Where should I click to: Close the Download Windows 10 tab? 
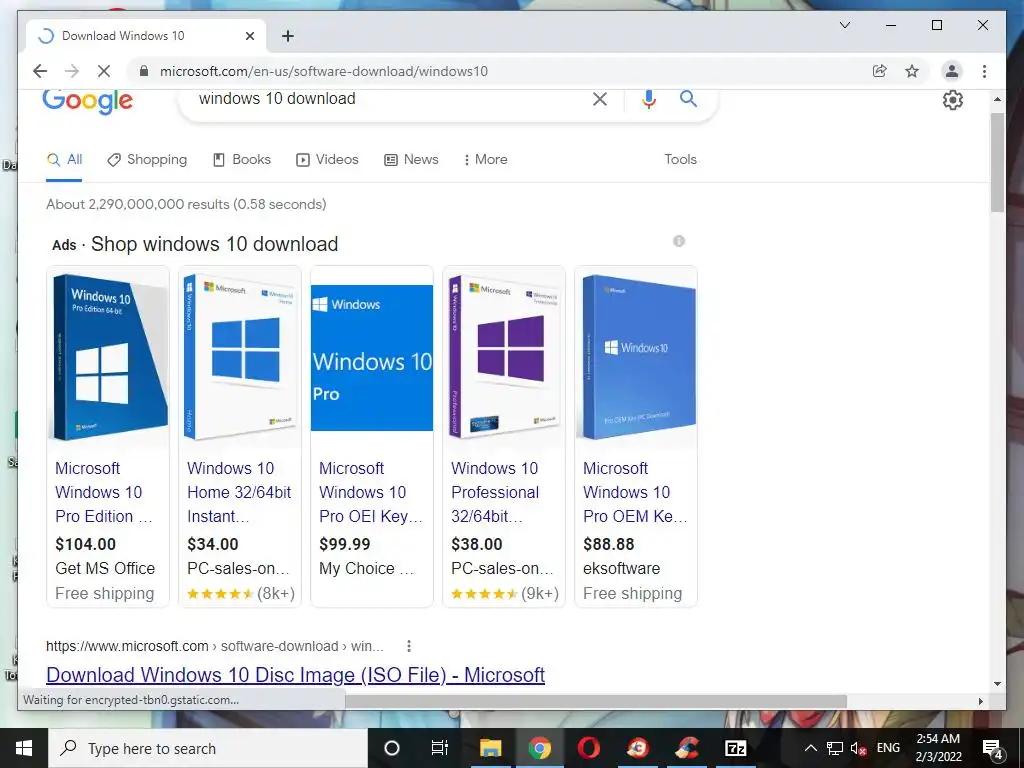249,36
